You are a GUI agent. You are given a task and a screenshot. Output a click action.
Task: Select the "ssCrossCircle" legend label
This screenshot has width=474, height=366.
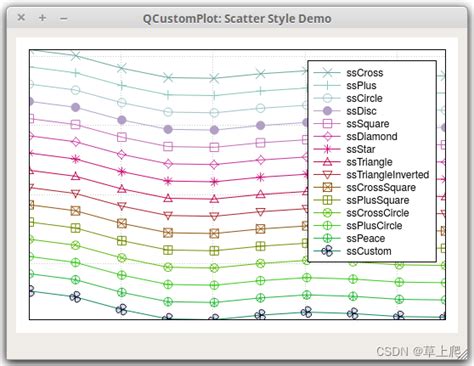click(378, 213)
